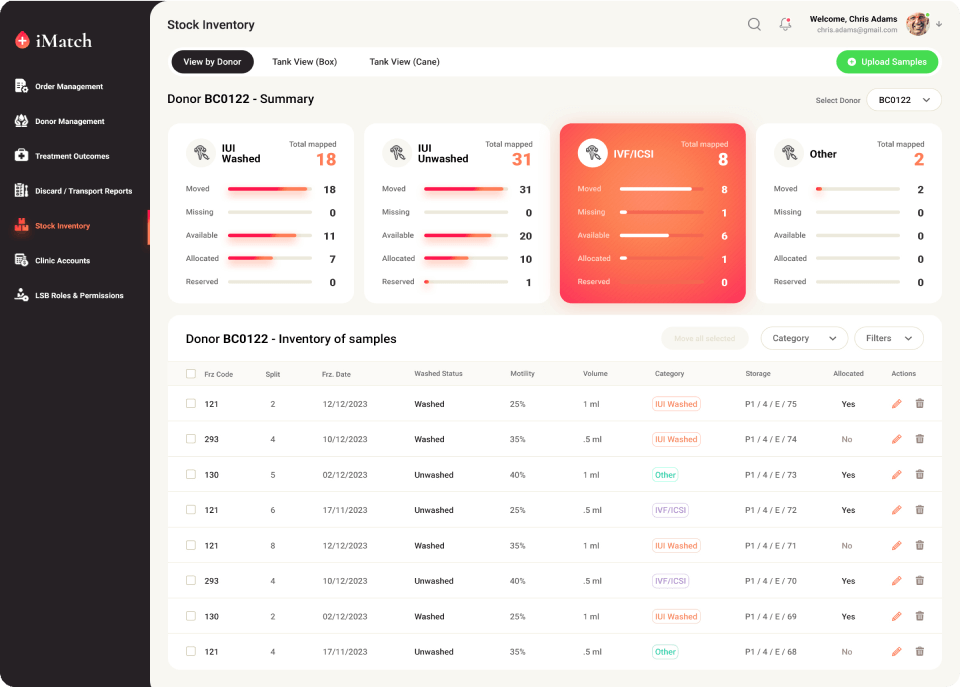Delete the sample stored at P1 / 4 / E / 68
The image size is (960, 687).
pos(920,651)
